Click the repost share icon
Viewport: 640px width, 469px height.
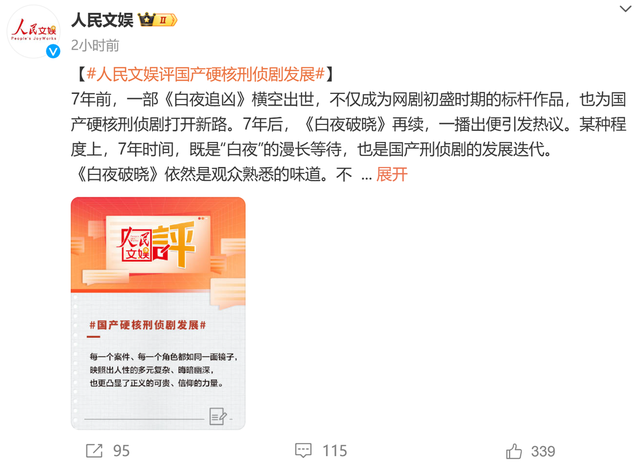[94, 451]
